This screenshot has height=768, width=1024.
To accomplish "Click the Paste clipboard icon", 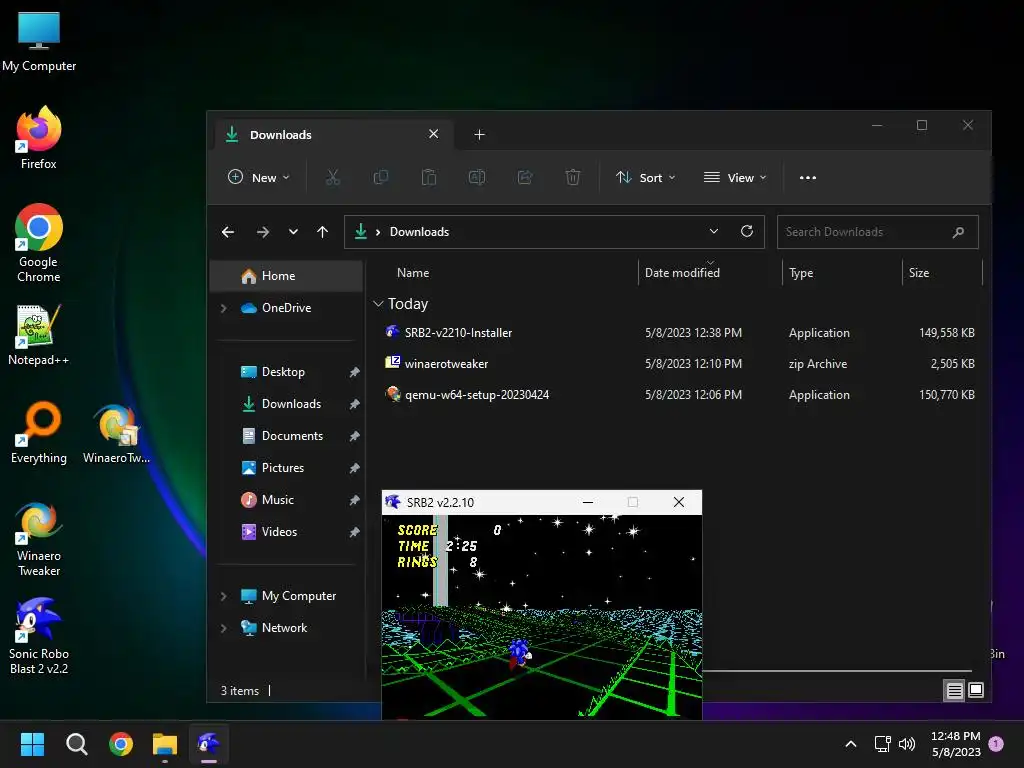I will pos(428,177).
